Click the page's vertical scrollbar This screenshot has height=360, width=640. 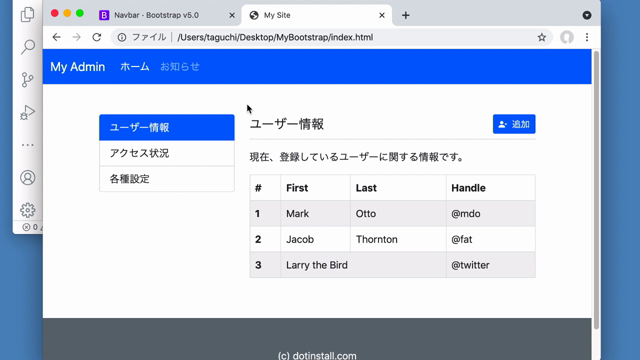pyautogui.click(x=596, y=190)
